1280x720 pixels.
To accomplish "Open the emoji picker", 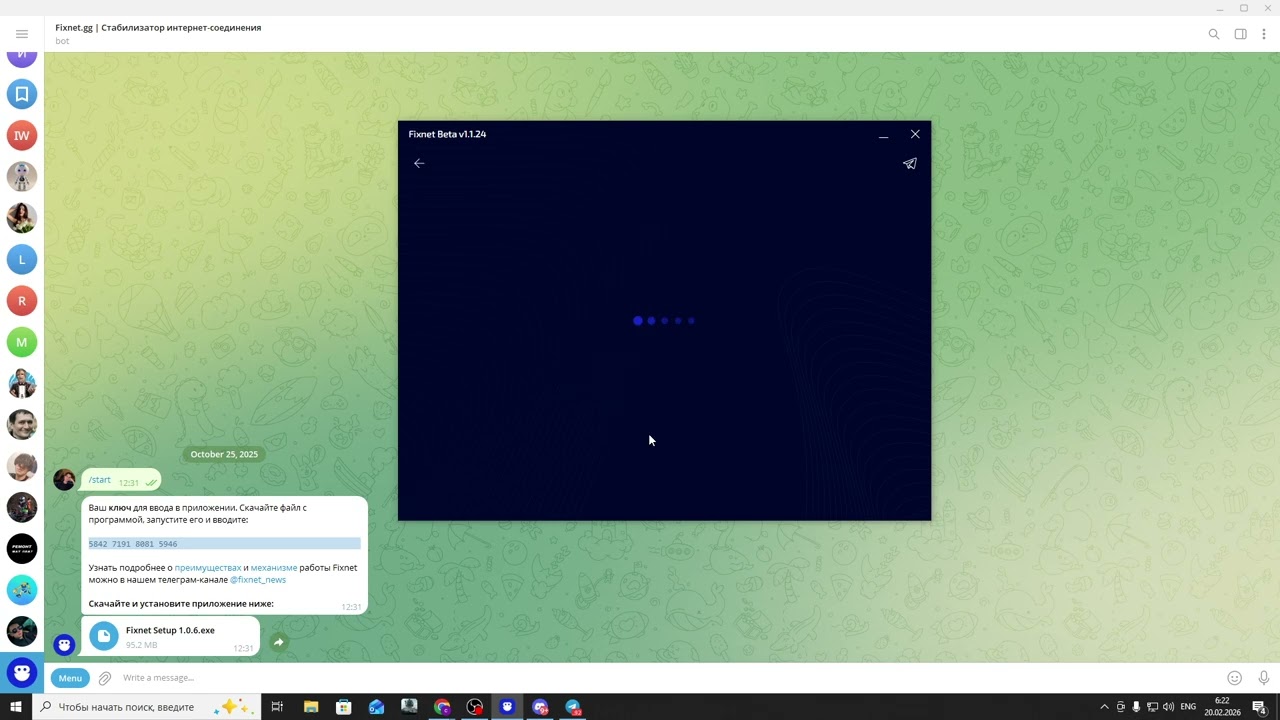I will point(1235,678).
